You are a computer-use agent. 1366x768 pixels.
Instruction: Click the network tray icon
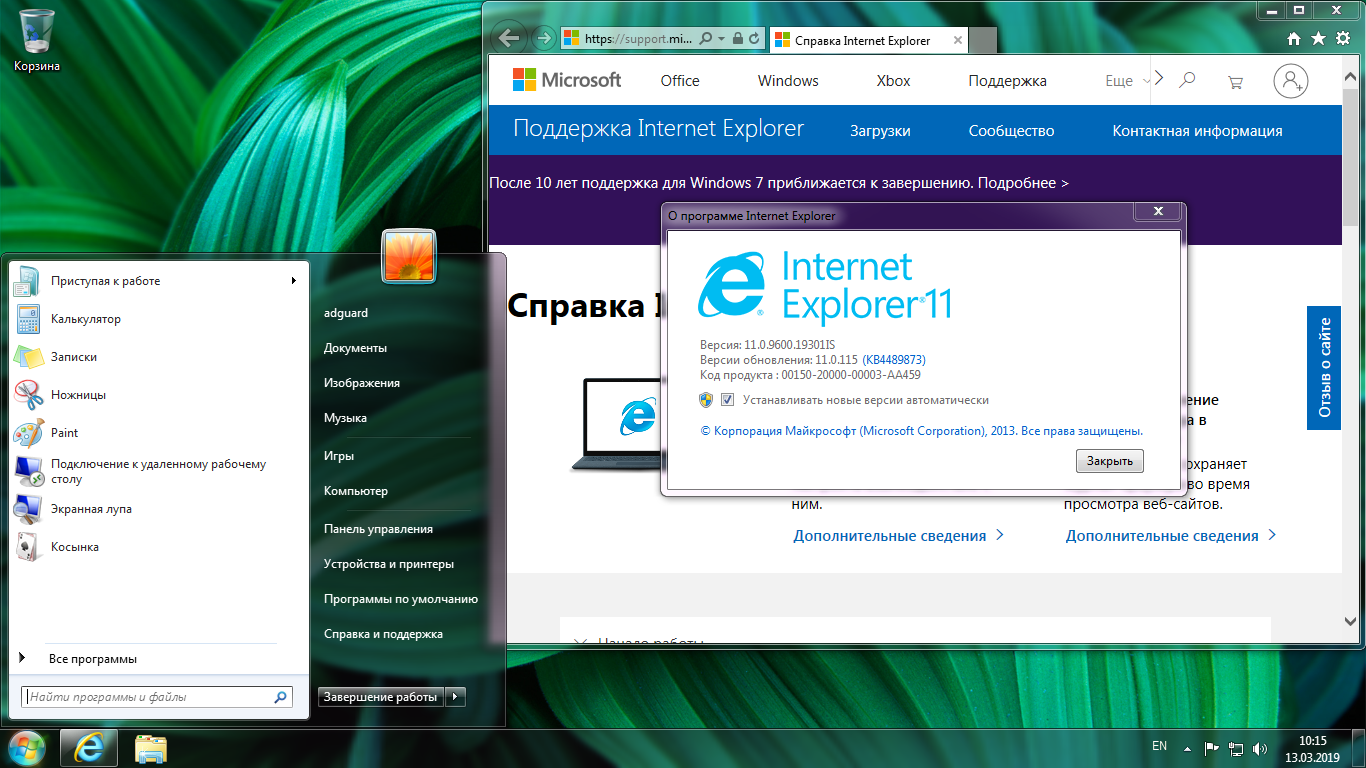1237,748
